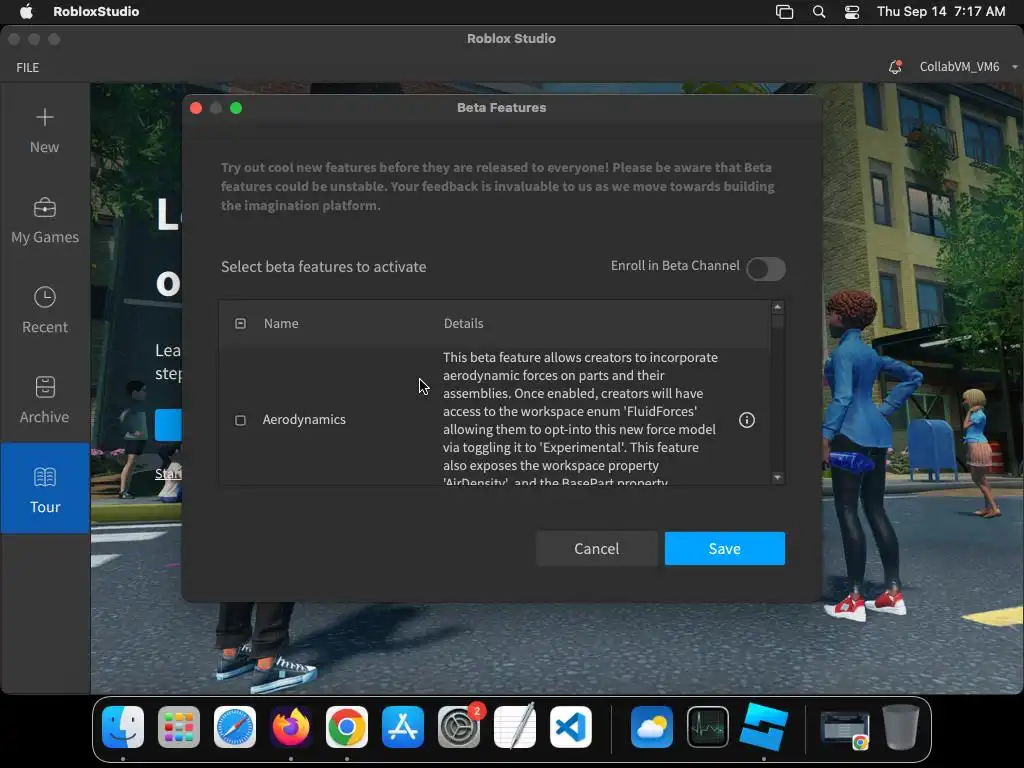Click the notifications bell icon
The image size is (1024, 768).
point(895,67)
